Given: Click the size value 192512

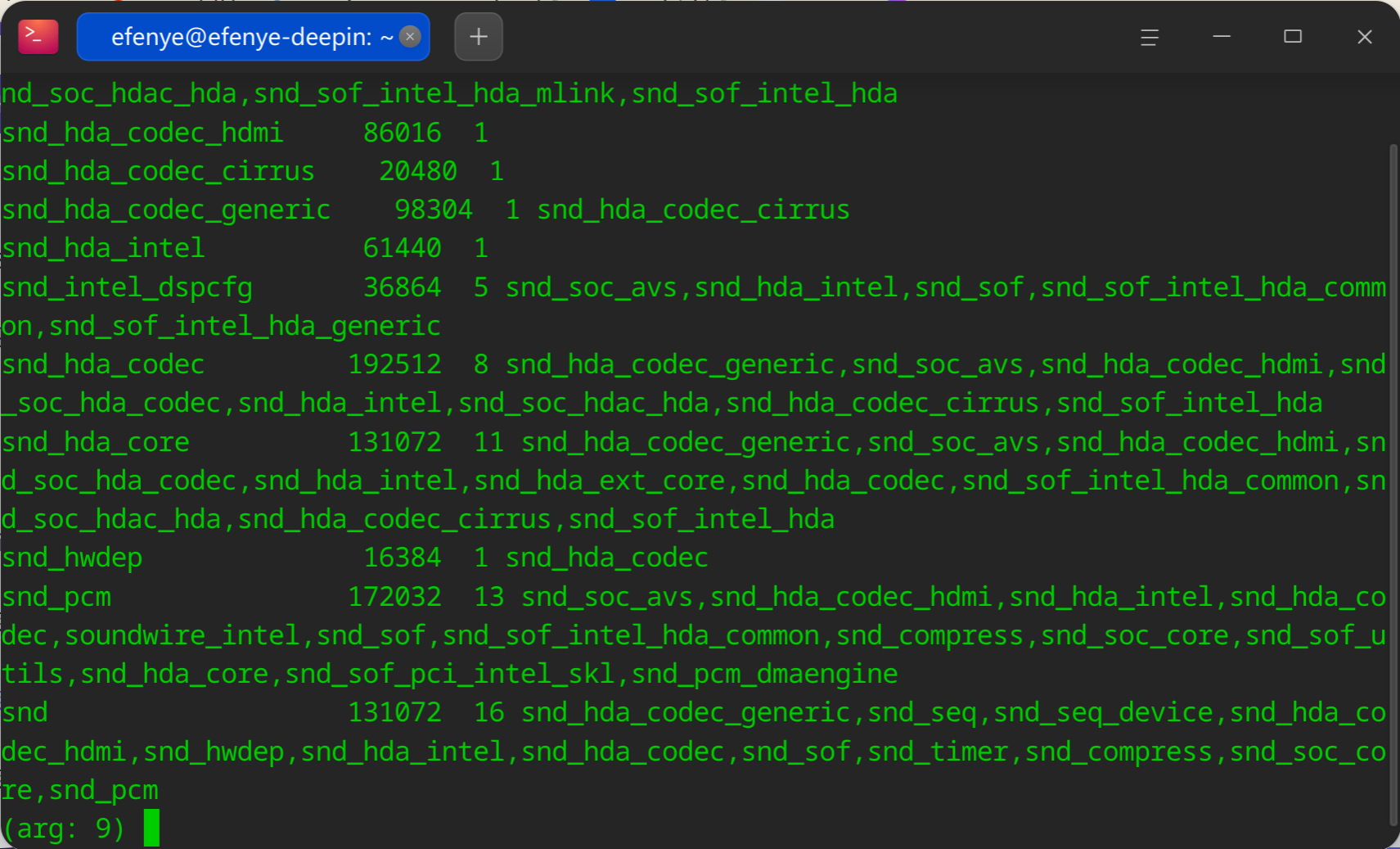Looking at the screenshot, I should [395, 364].
